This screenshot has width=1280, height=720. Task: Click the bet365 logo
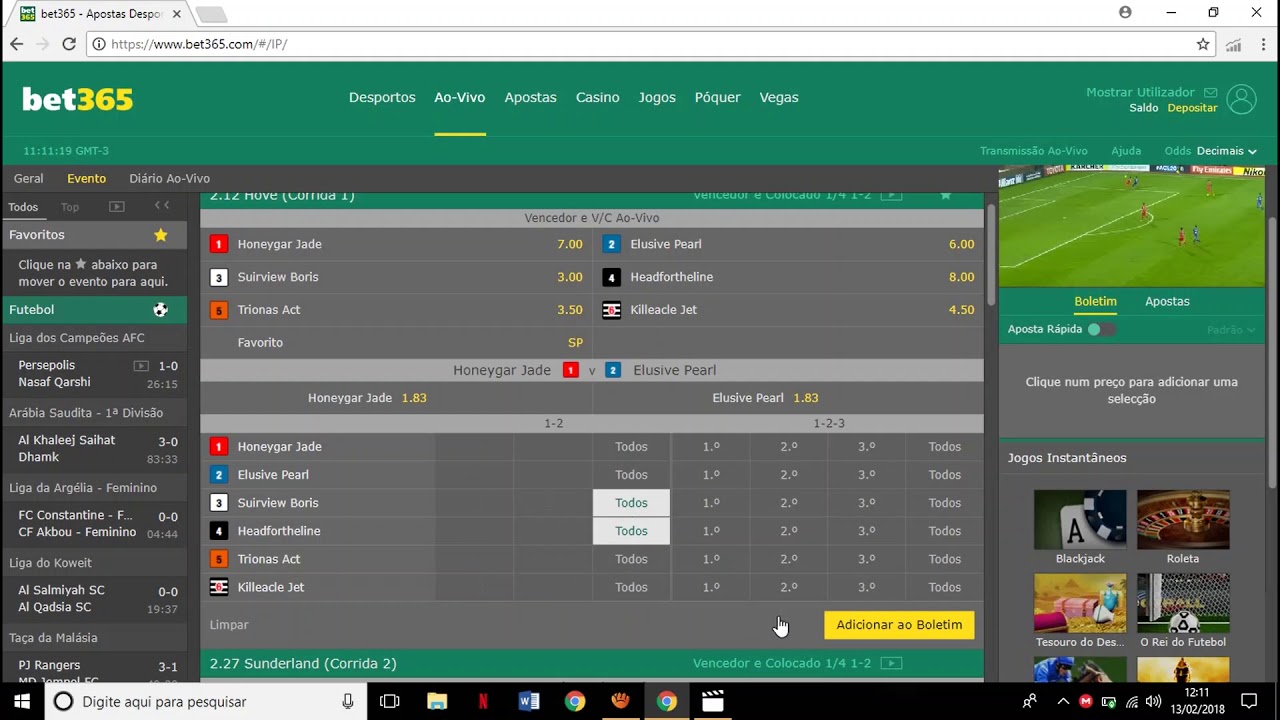77,99
